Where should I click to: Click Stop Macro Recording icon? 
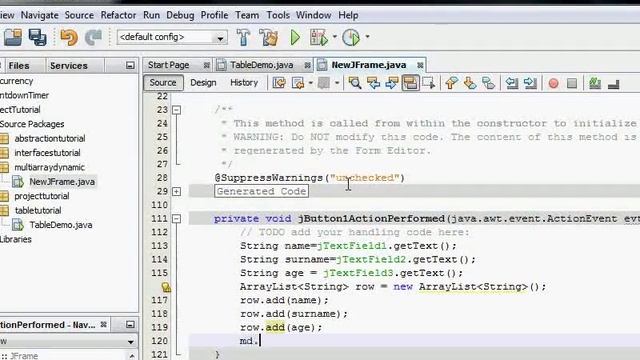(x=572, y=84)
